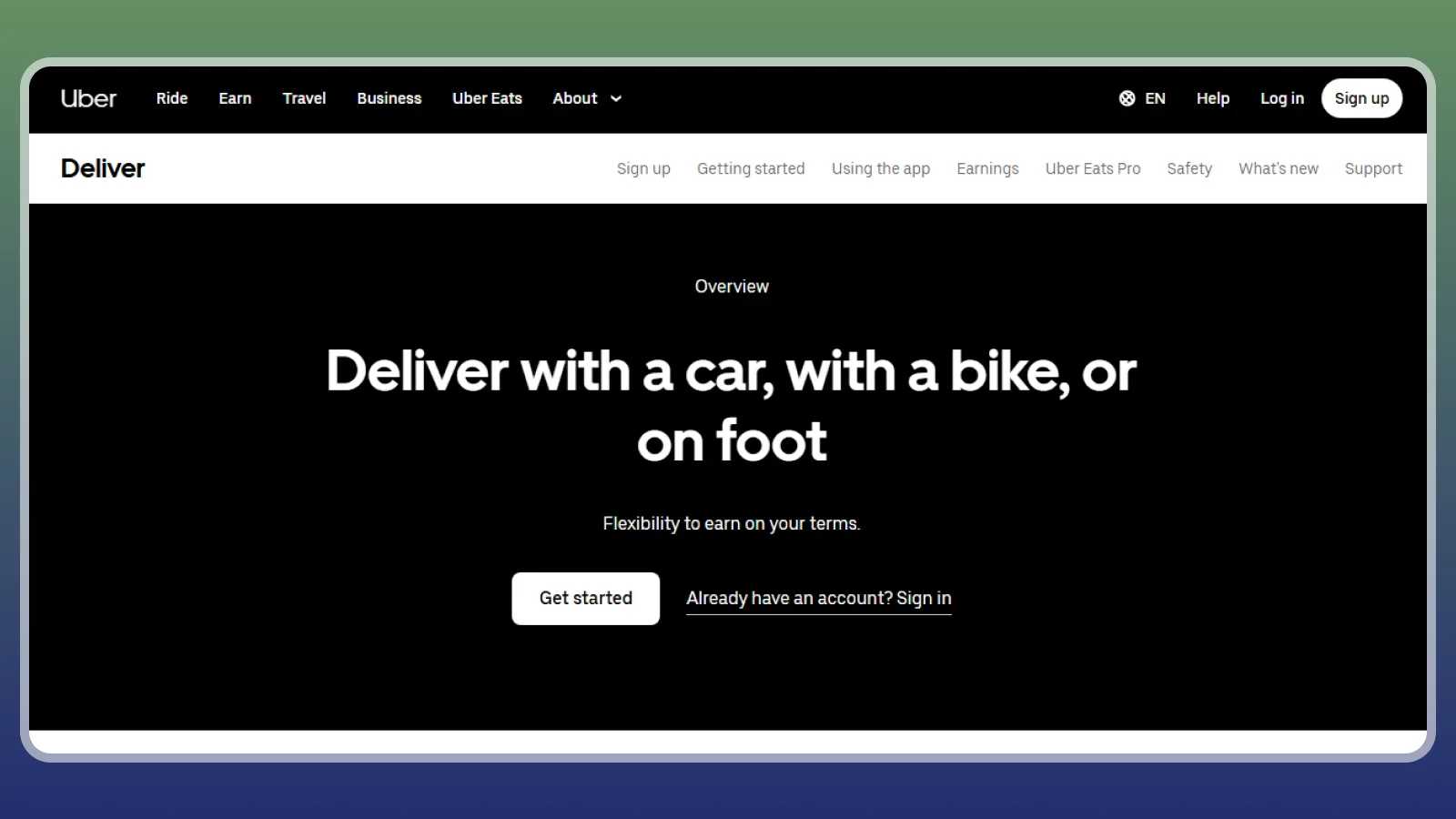Open the Help page
The width and height of the screenshot is (1456, 819).
tap(1212, 98)
